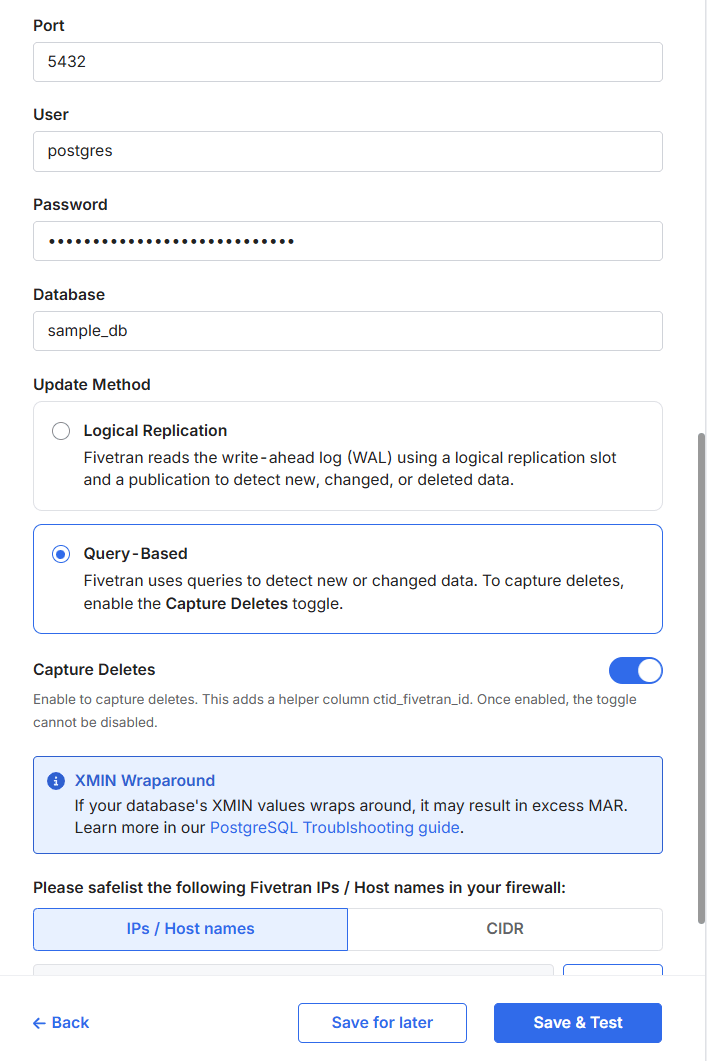Image resolution: width=707 pixels, height=1061 pixels.
Task: Click into the Port field
Action: [347, 62]
